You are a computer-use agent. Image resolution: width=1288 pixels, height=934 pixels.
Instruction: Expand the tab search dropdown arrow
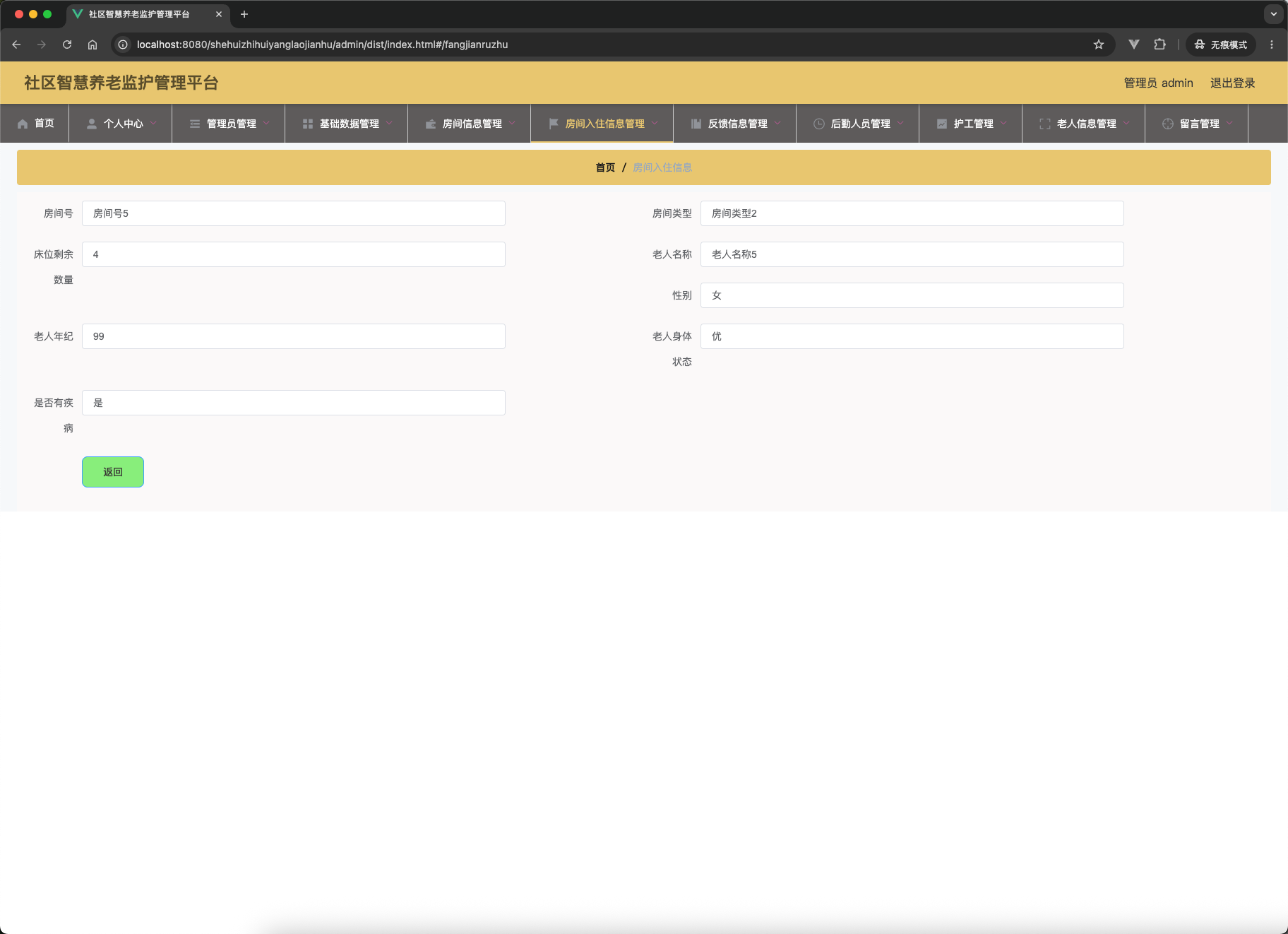1274,14
